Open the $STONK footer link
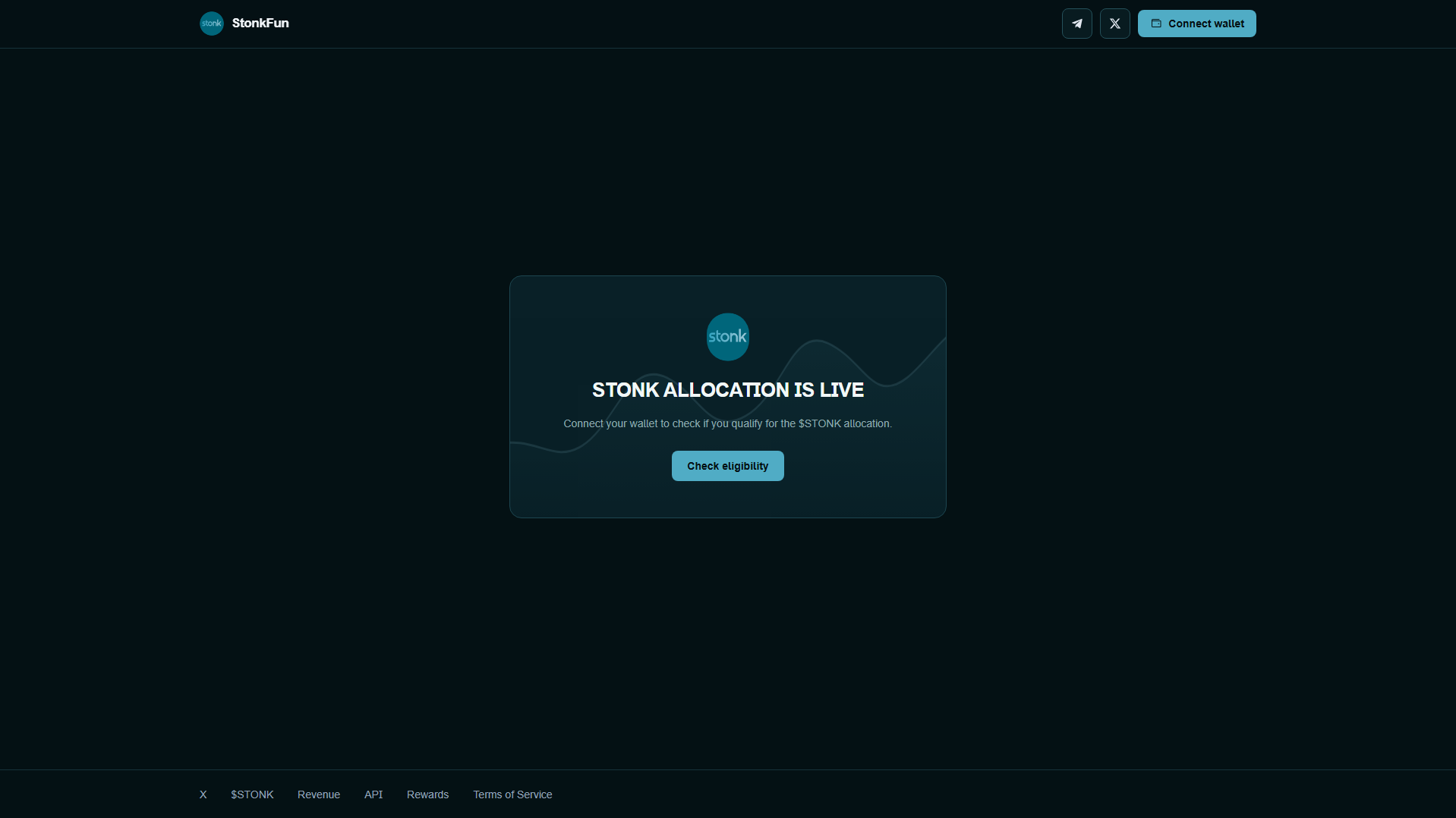The image size is (1456, 818). click(252, 794)
